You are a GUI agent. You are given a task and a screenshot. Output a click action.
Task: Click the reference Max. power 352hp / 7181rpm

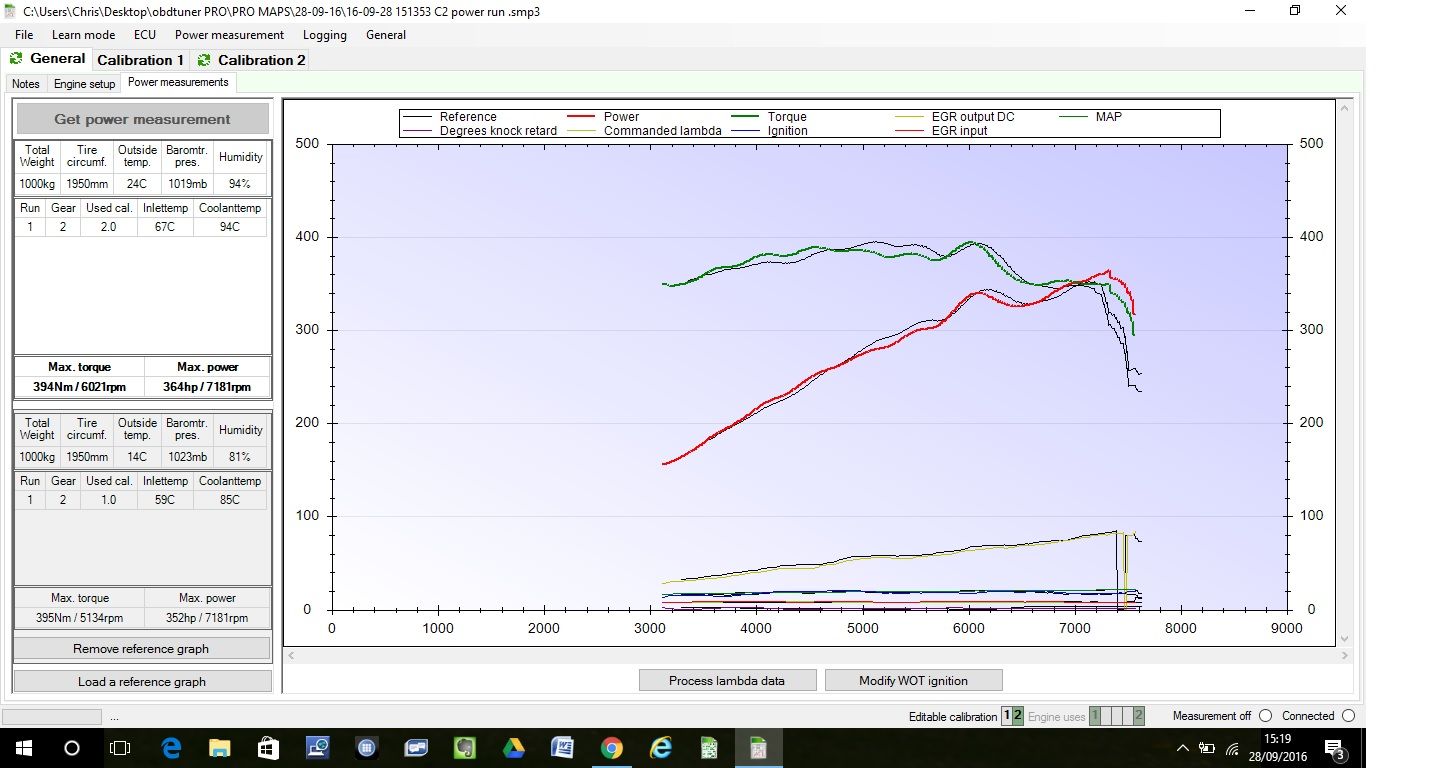(208, 618)
